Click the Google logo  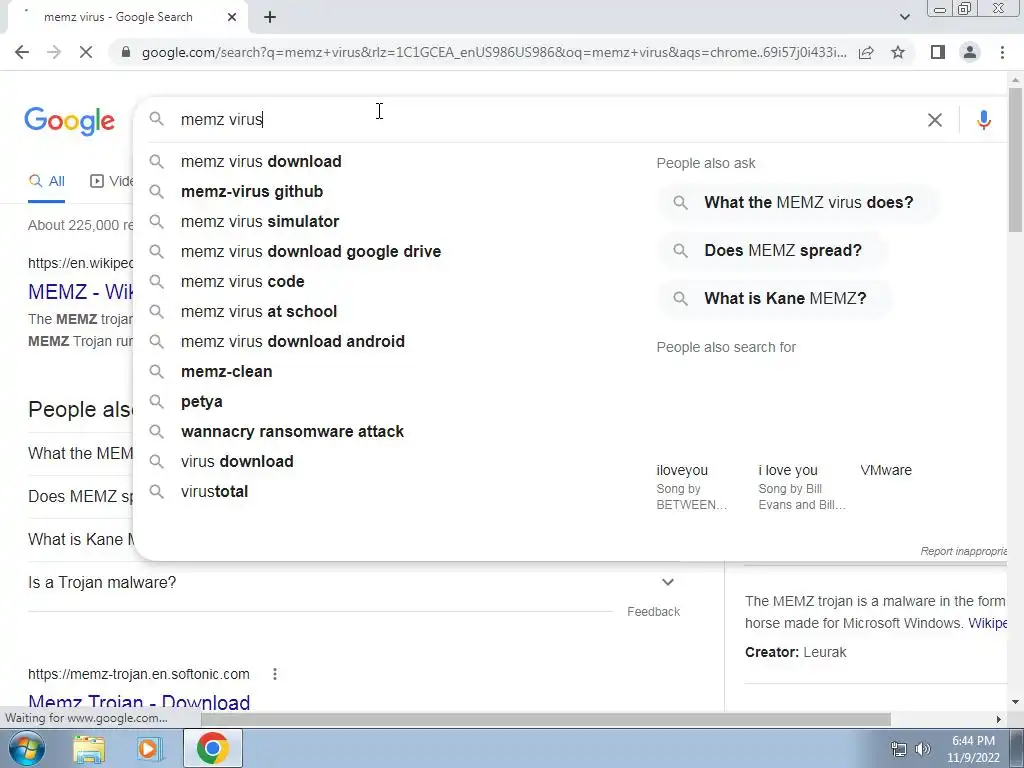(x=70, y=121)
